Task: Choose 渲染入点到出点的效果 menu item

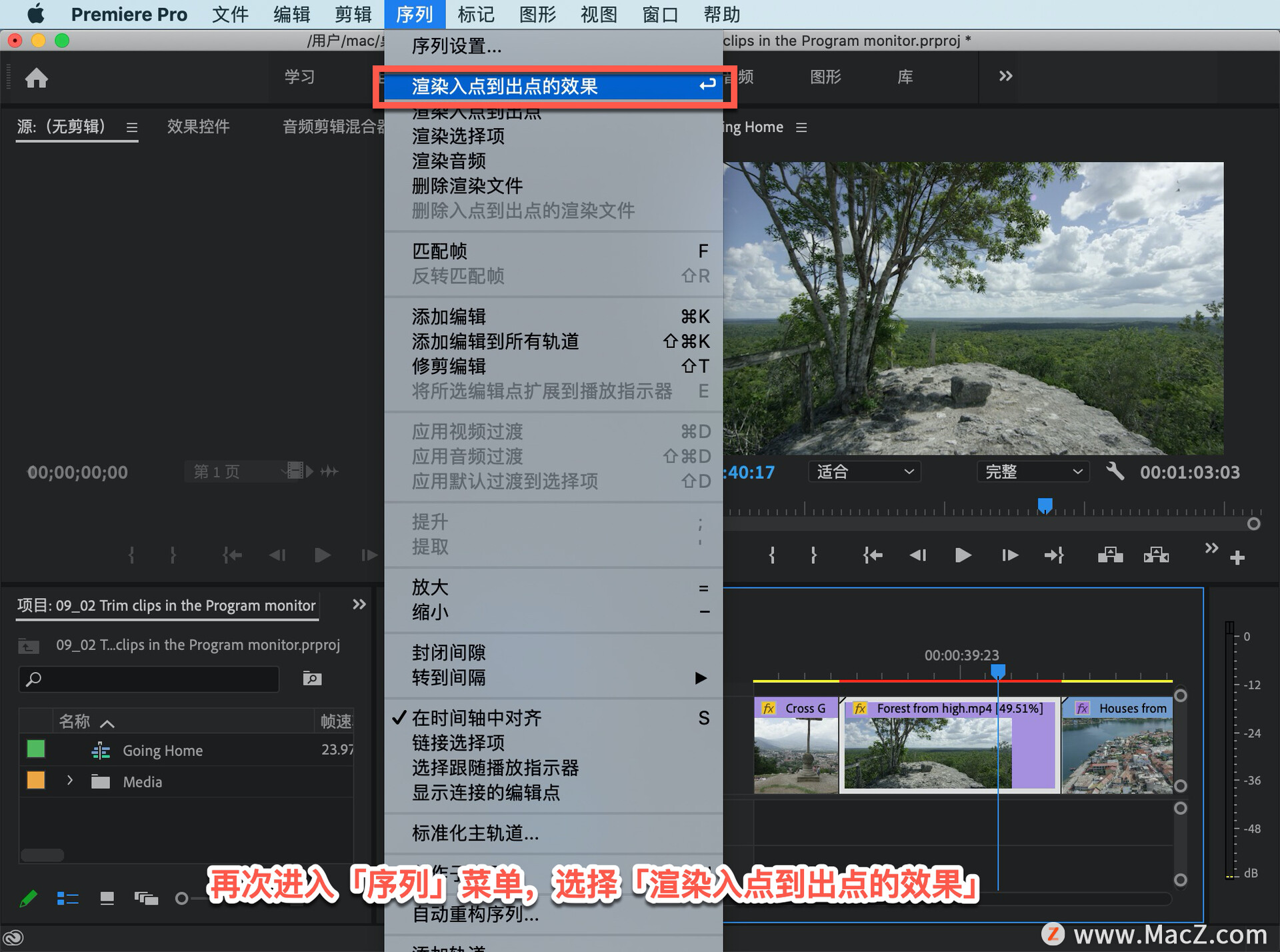Action: coord(553,86)
